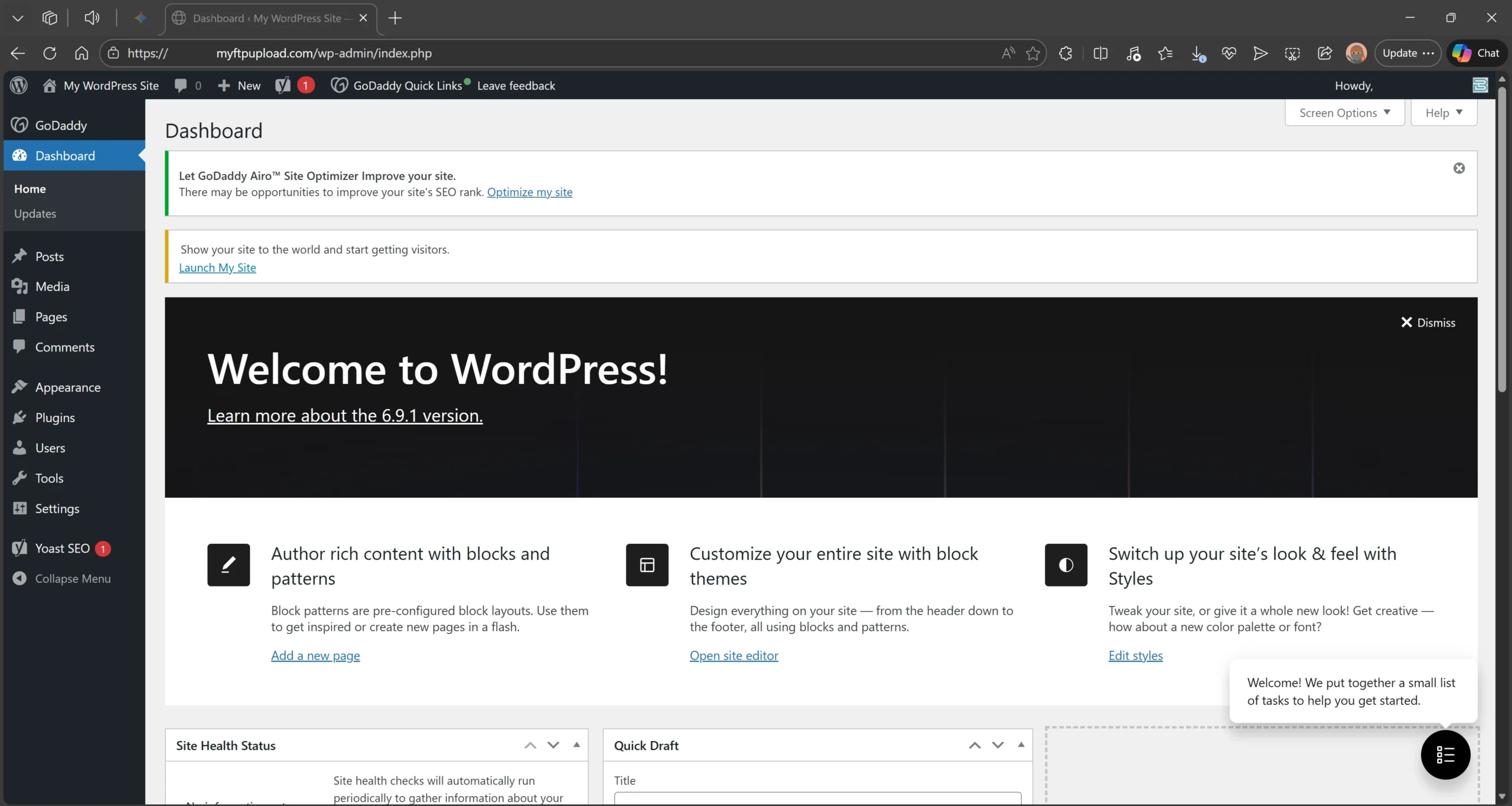Viewport: 1512px width, 806px height.
Task: Go to Pages in sidebar
Action: point(73,316)
